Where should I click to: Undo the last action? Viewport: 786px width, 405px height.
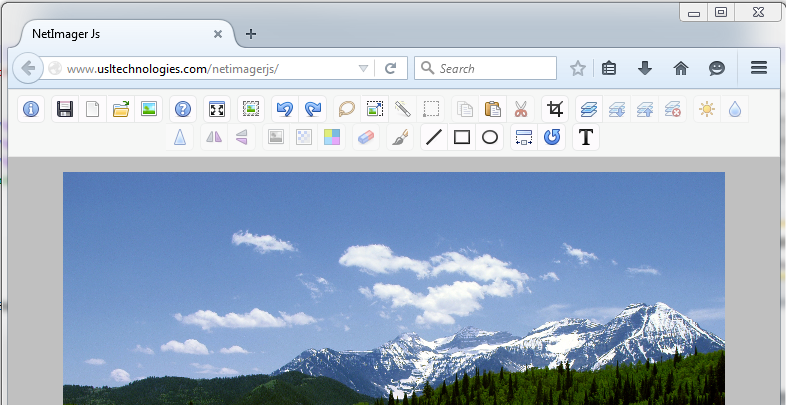pyautogui.click(x=285, y=109)
